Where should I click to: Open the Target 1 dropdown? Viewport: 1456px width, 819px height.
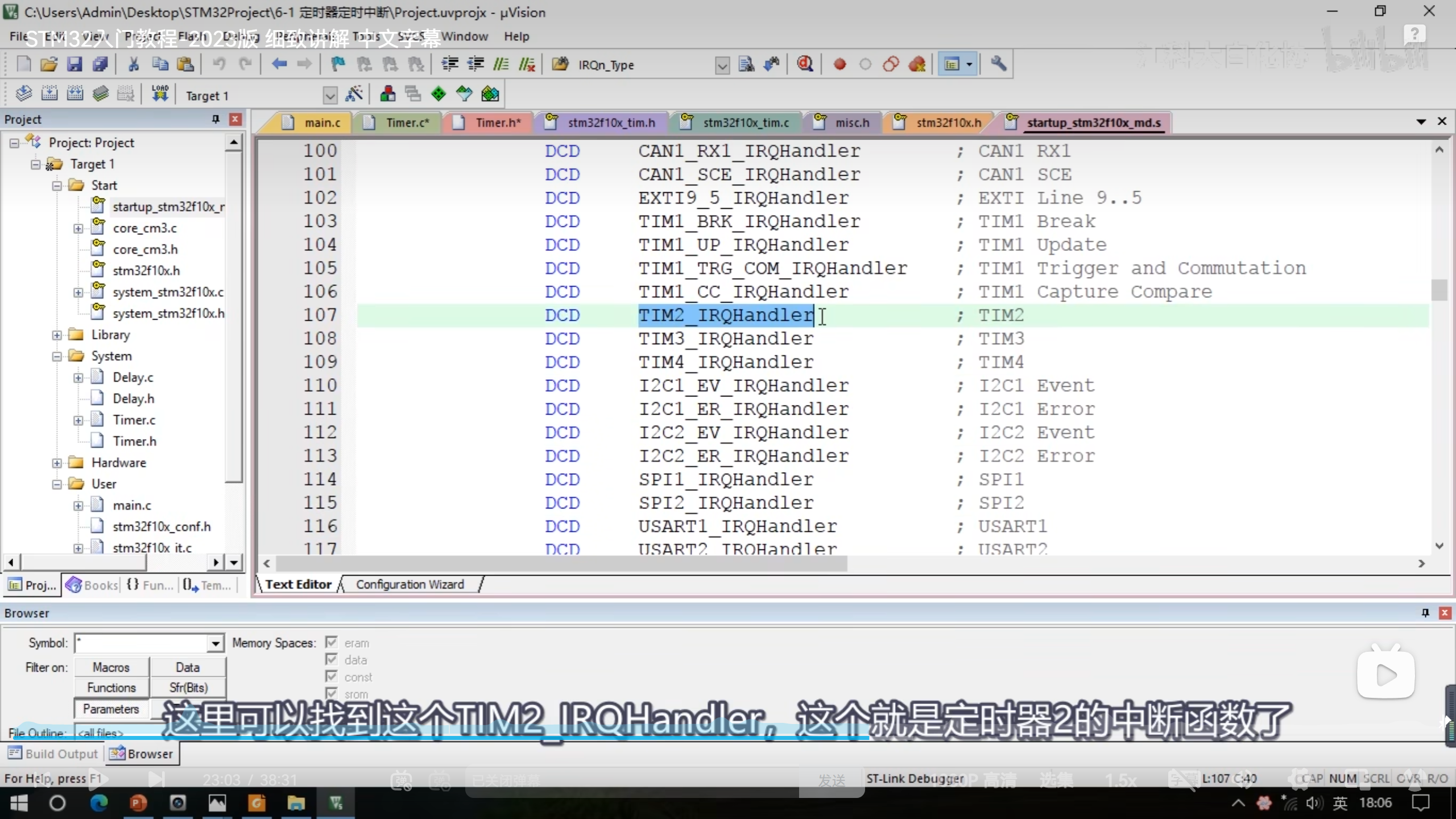330,96
